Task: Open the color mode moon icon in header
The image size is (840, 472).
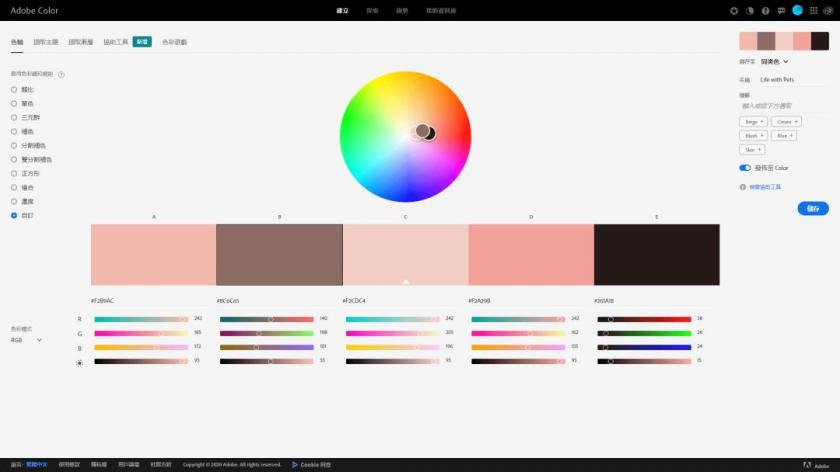Action: coord(750,11)
